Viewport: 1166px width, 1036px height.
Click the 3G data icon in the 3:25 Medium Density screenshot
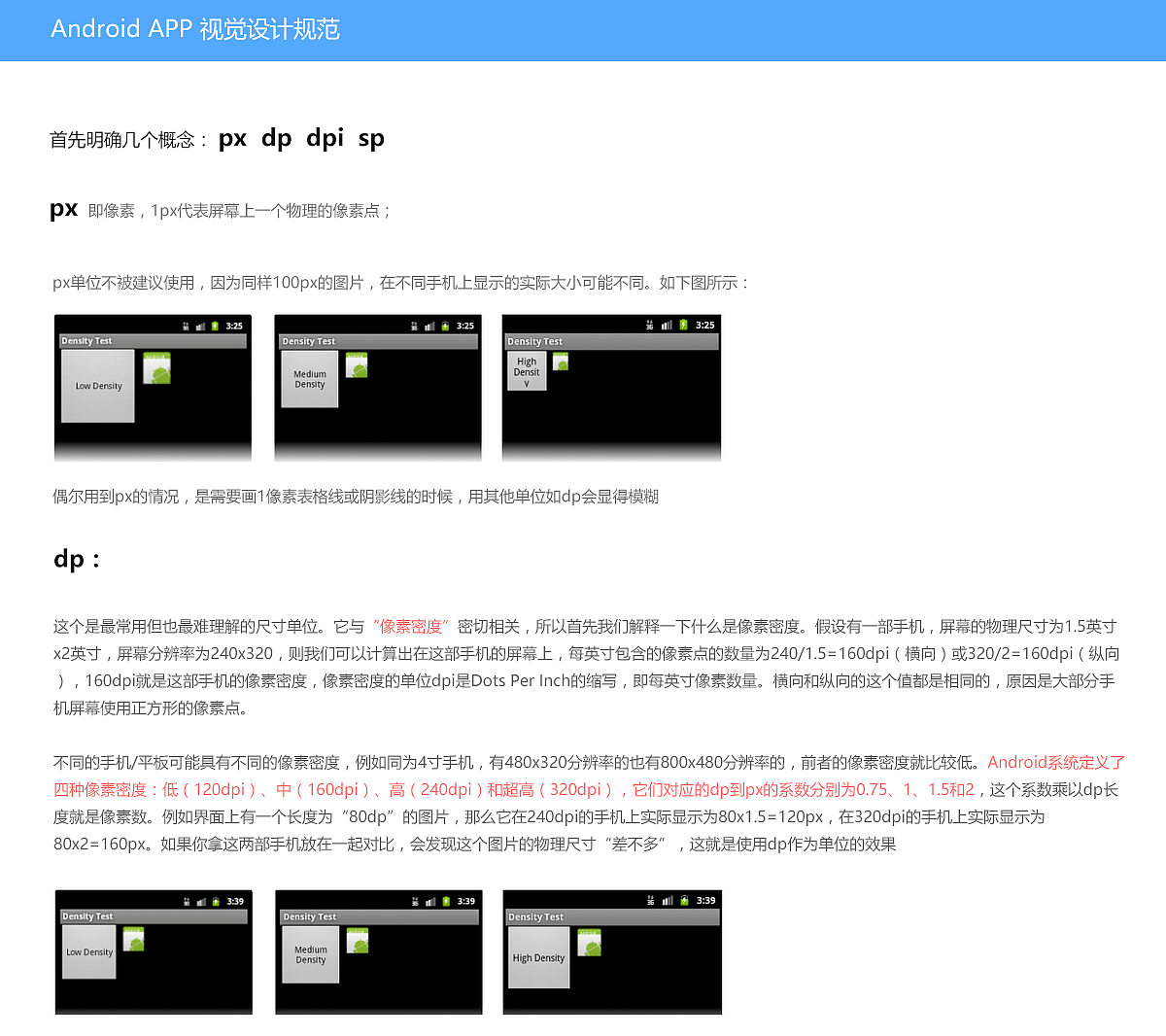(415, 327)
